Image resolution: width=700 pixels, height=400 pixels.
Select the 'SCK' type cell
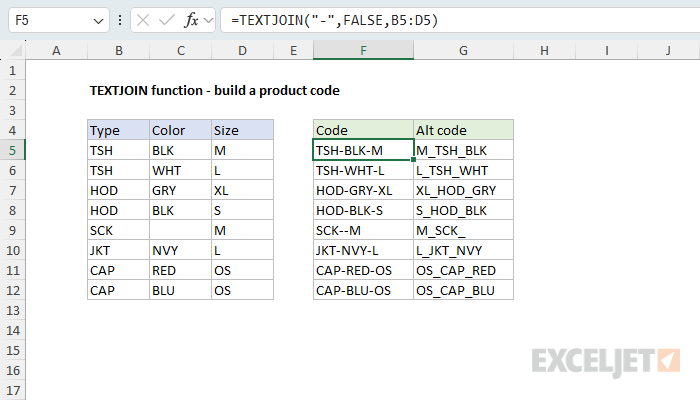point(118,230)
